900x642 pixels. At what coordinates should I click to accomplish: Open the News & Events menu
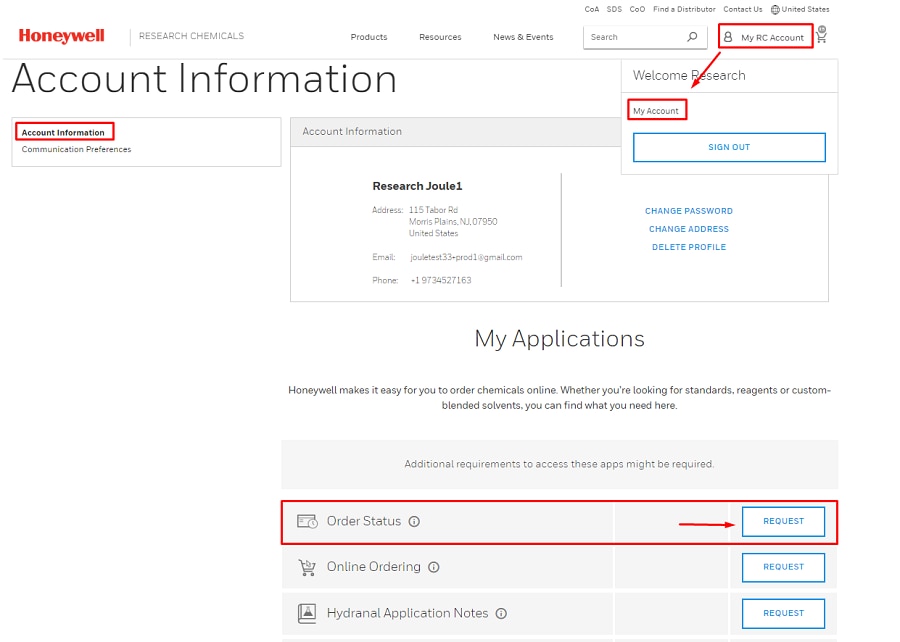(x=523, y=37)
